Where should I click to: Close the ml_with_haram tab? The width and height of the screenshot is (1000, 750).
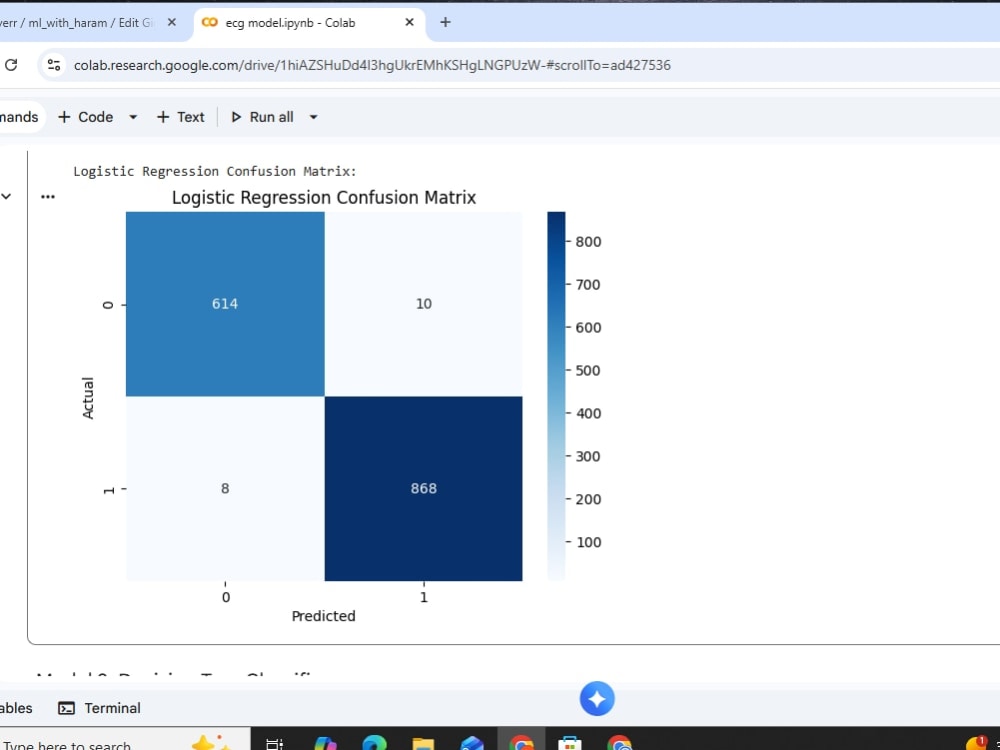coord(172,22)
